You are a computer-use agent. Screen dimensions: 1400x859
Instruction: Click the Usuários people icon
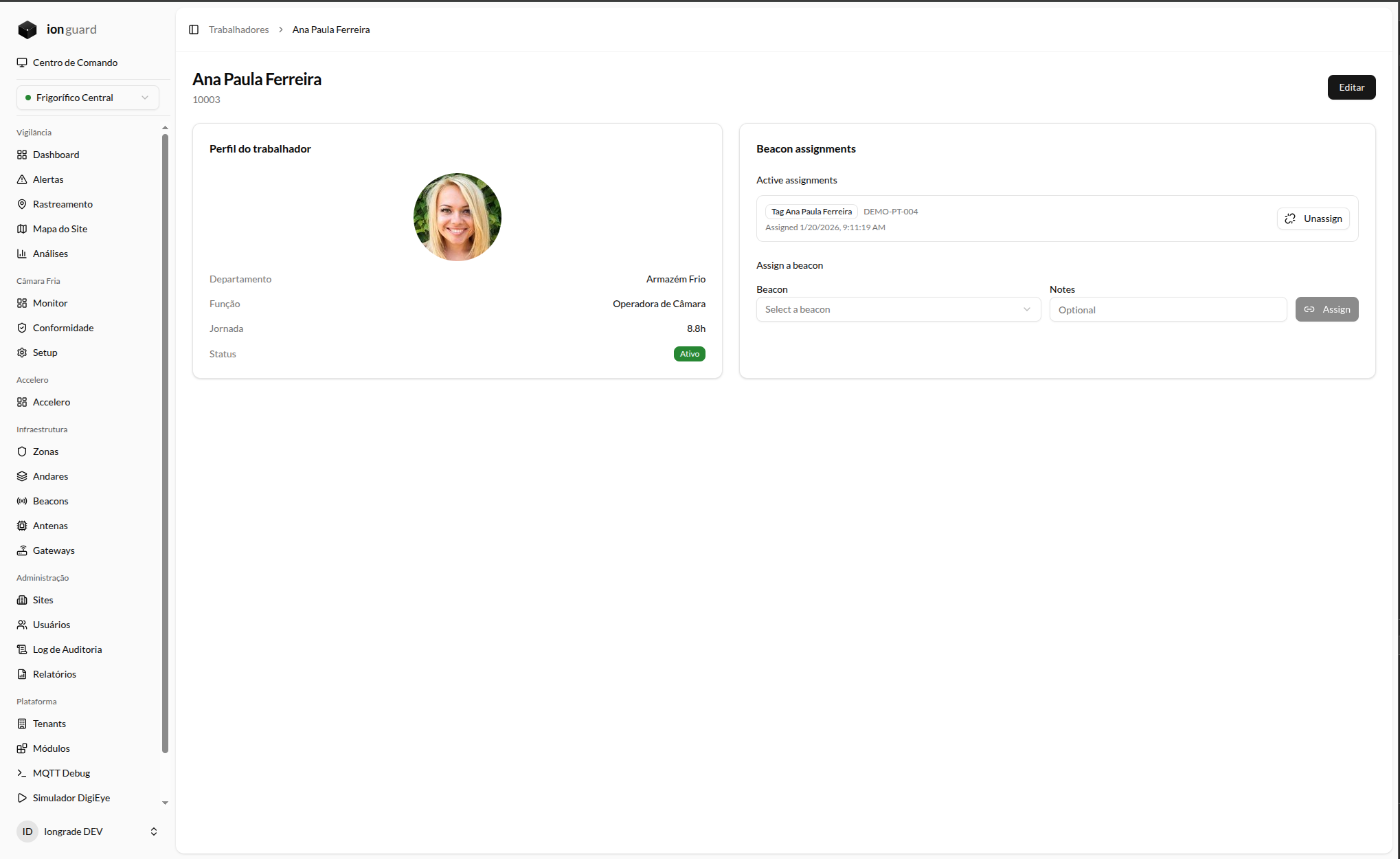pyautogui.click(x=22, y=625)
